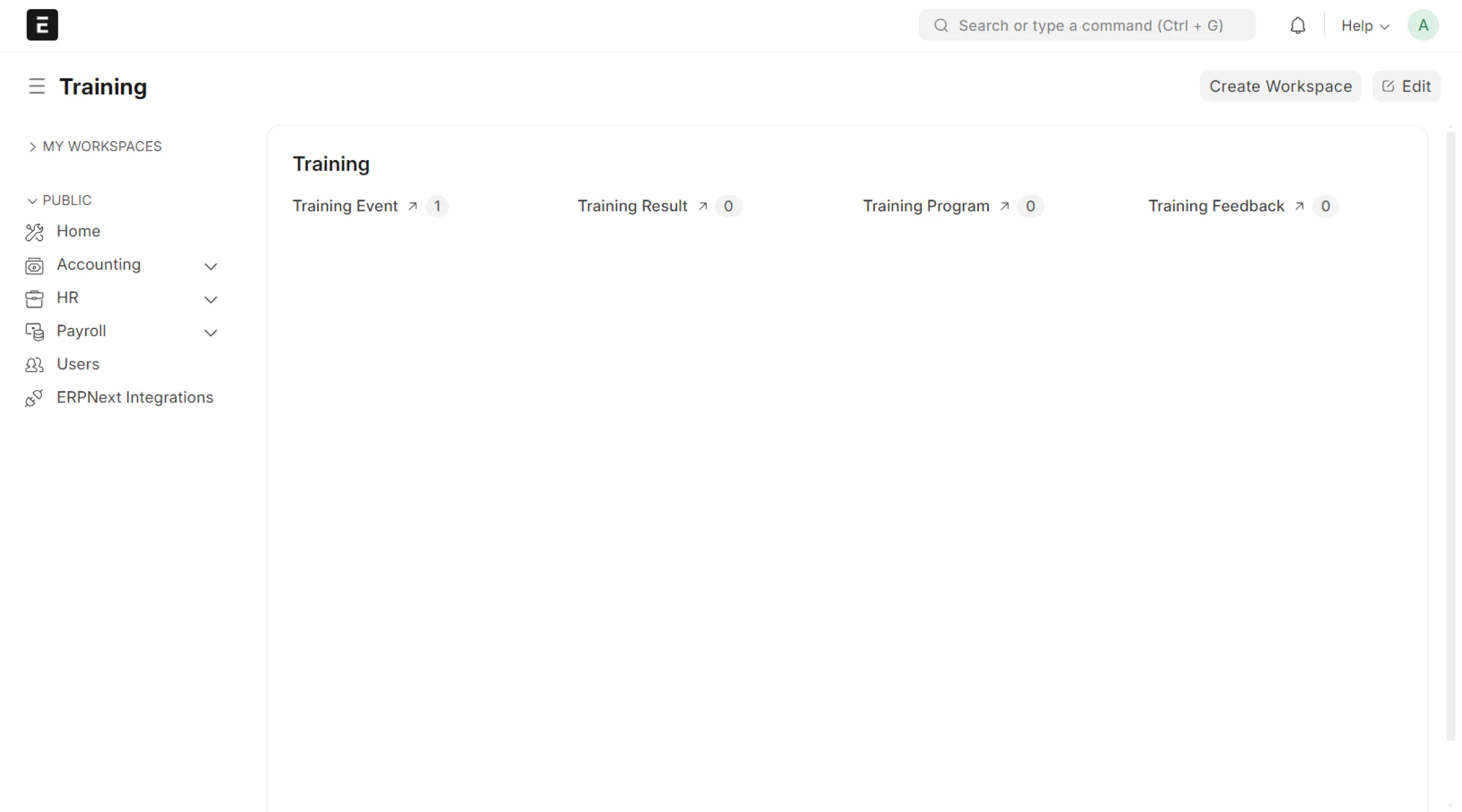Screen dimensions: 1462x812
Task: Click the Create Workspace button
Action: click(1280, 86)
